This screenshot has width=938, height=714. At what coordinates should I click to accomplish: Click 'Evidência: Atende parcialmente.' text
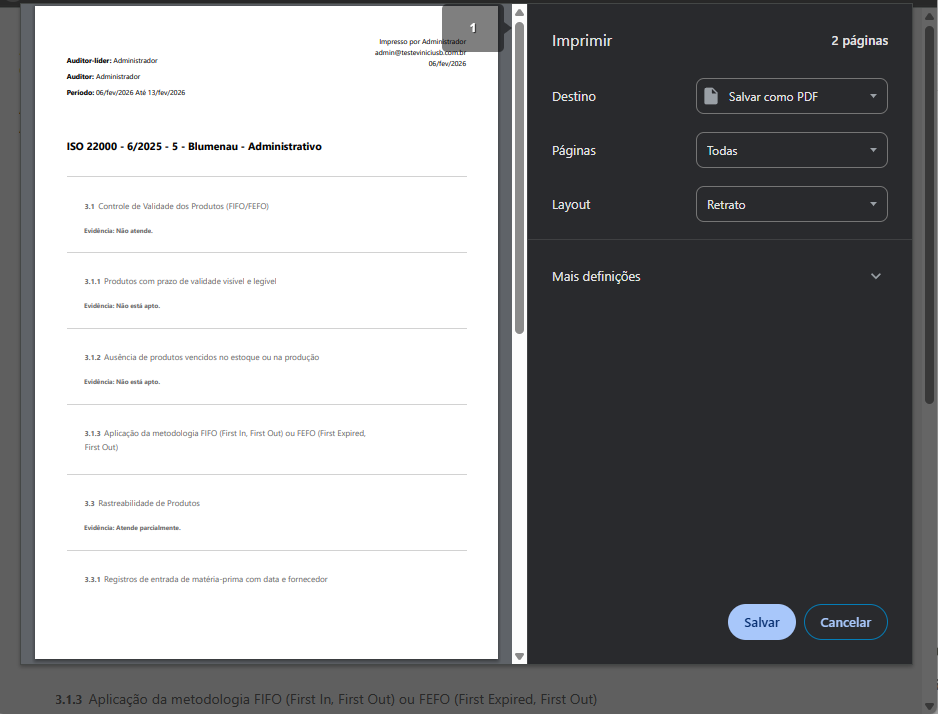click(x=132, y=528)
